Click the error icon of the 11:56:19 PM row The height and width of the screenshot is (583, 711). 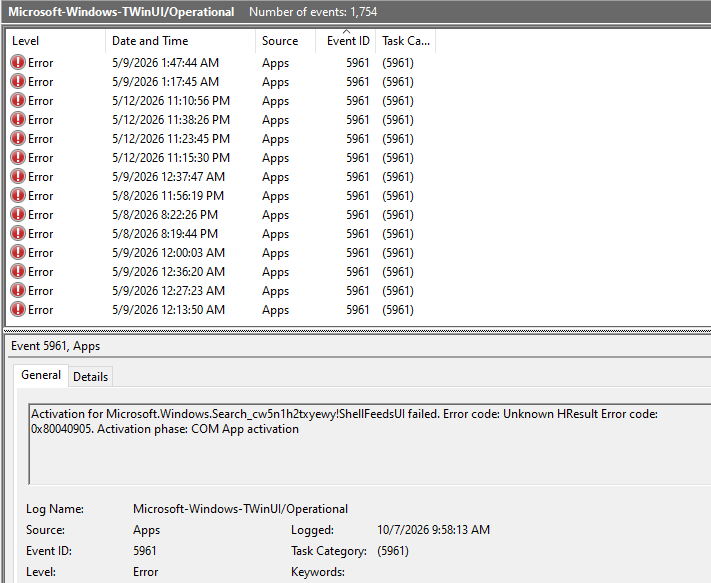coord(18,195)
